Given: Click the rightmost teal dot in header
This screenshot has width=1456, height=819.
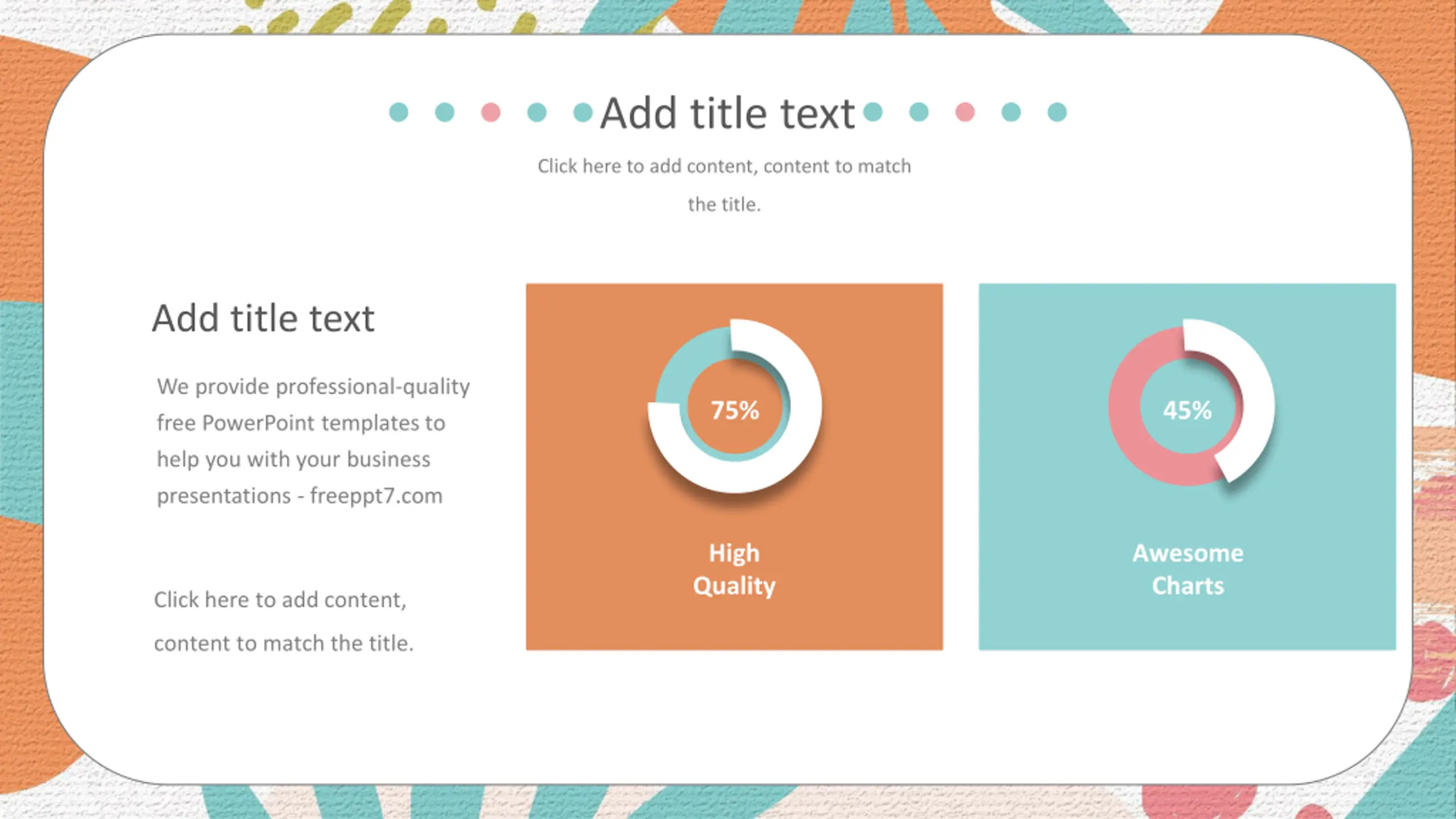Looking at the screenshot, I should click(1057, 112).
